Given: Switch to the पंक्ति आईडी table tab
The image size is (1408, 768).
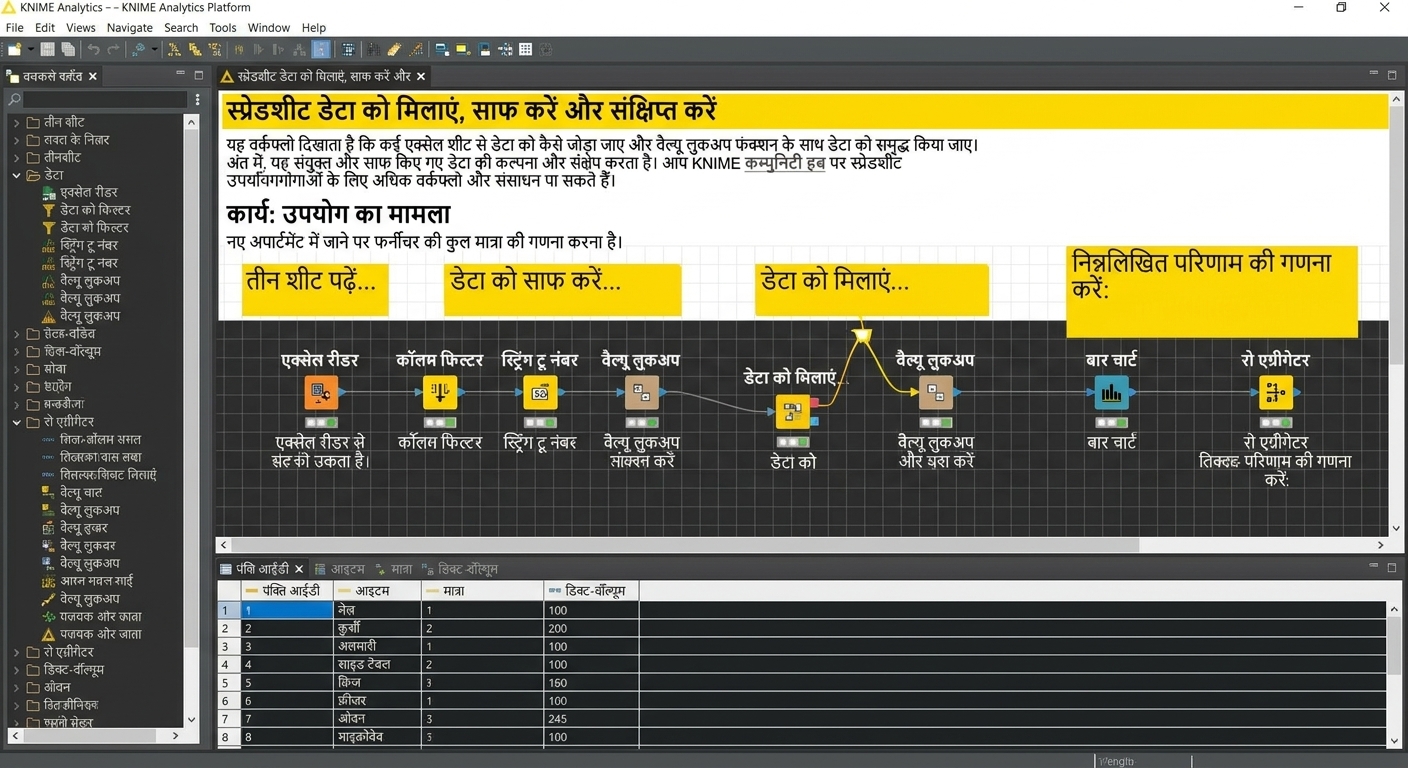Looking at the screenshot, I should tap(262, 569).
